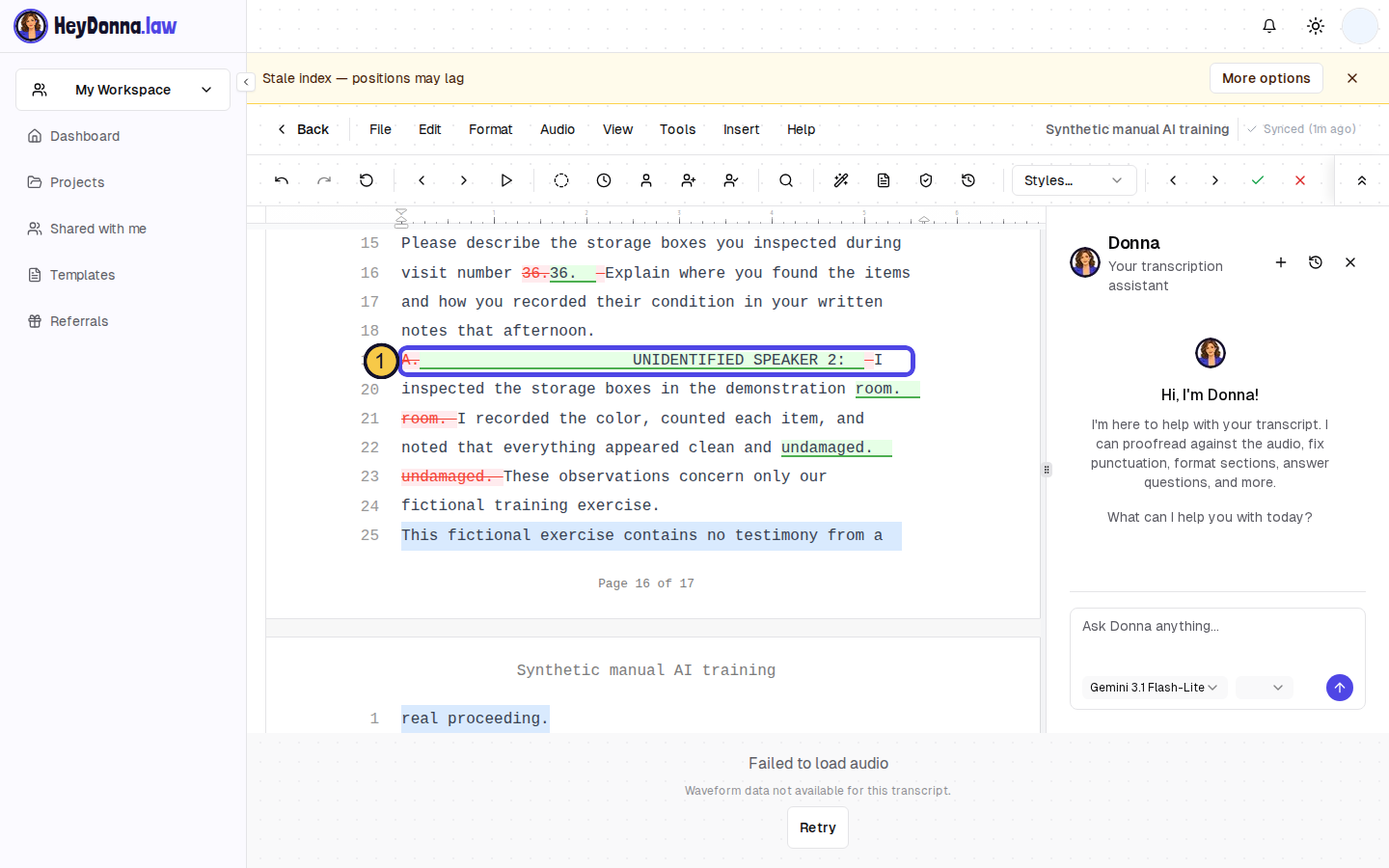Send the message to Donna
Screen dimensions: 1389x868
[x=1340, y=688]
